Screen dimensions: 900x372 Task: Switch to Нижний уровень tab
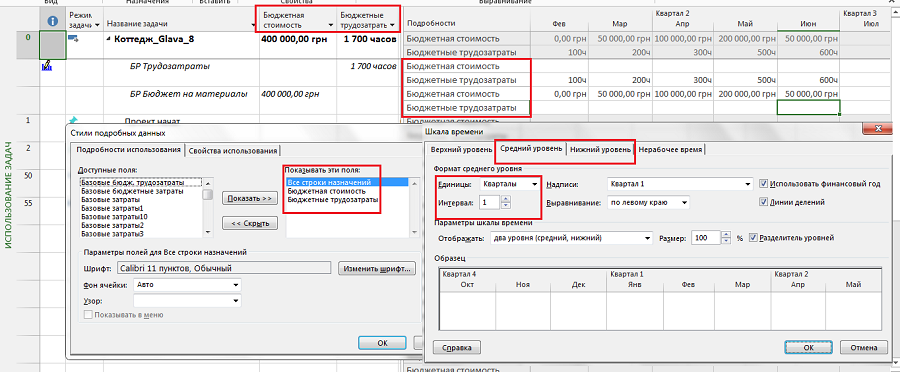(600, 149)
